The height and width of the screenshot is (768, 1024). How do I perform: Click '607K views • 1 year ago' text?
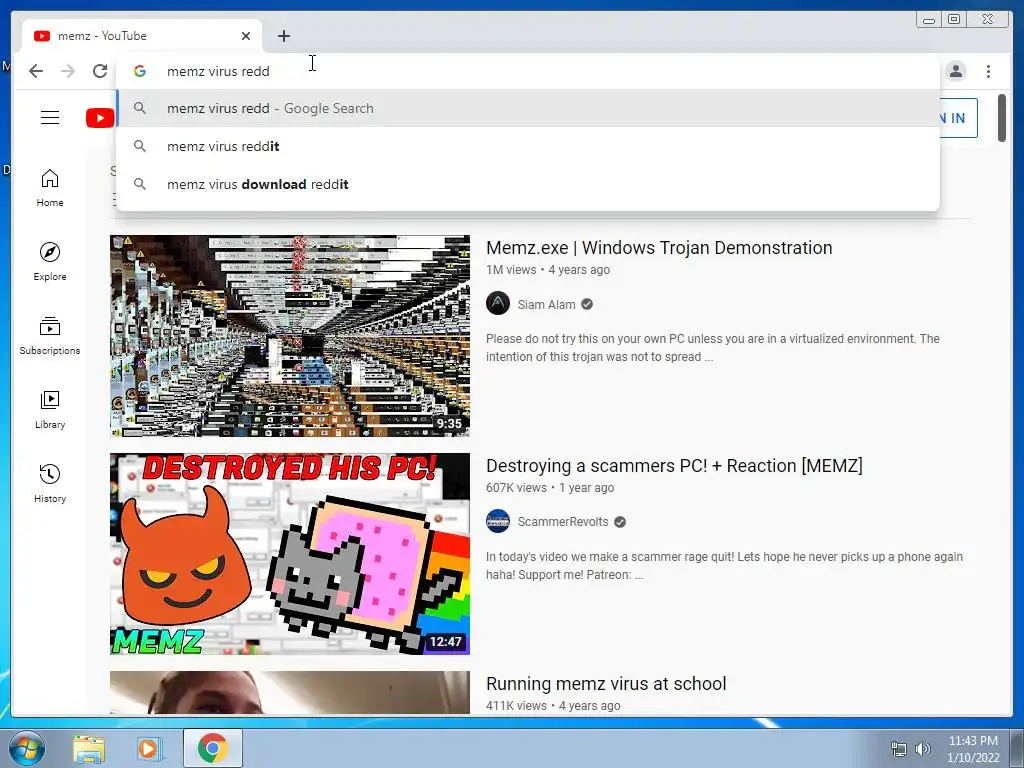pos(550,488)
